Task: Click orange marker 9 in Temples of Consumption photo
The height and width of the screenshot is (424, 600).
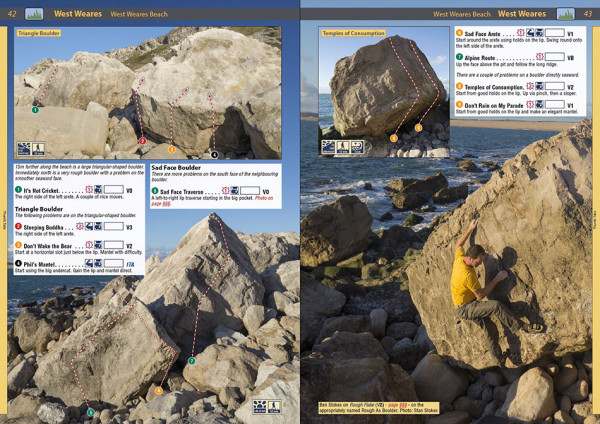Action: click(x=418, y=128)
